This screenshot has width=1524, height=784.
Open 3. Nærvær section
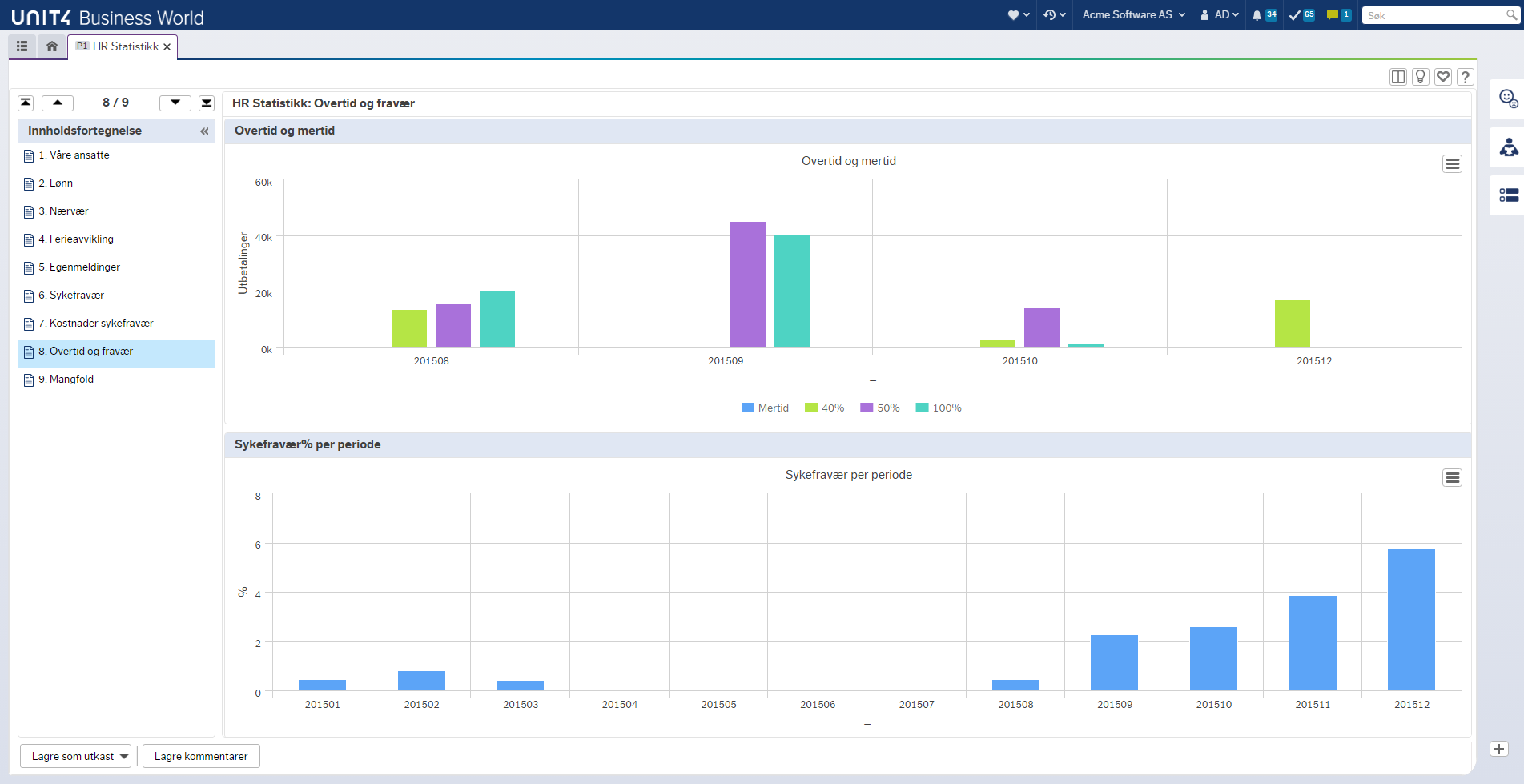pos(116,211)
